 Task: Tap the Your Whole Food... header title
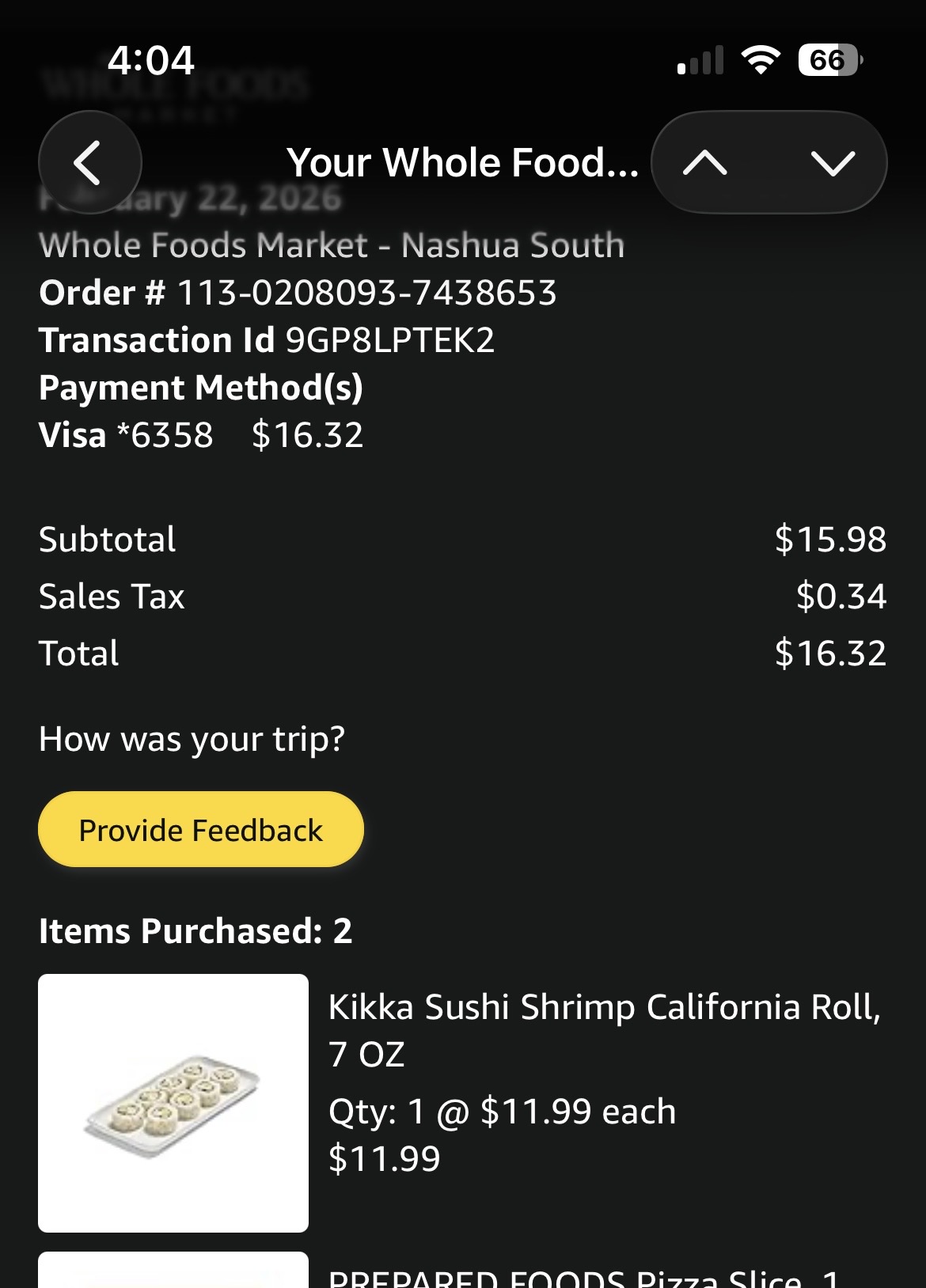(x=462, y=163)
